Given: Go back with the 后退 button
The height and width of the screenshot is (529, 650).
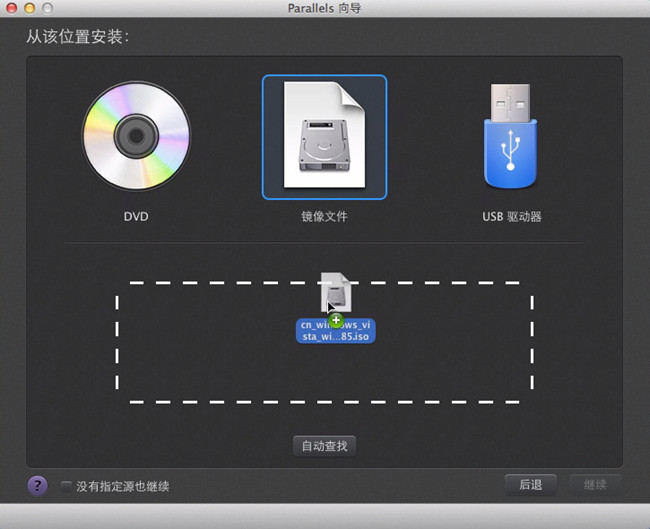Looking at the screenshot, I should 530,485.
